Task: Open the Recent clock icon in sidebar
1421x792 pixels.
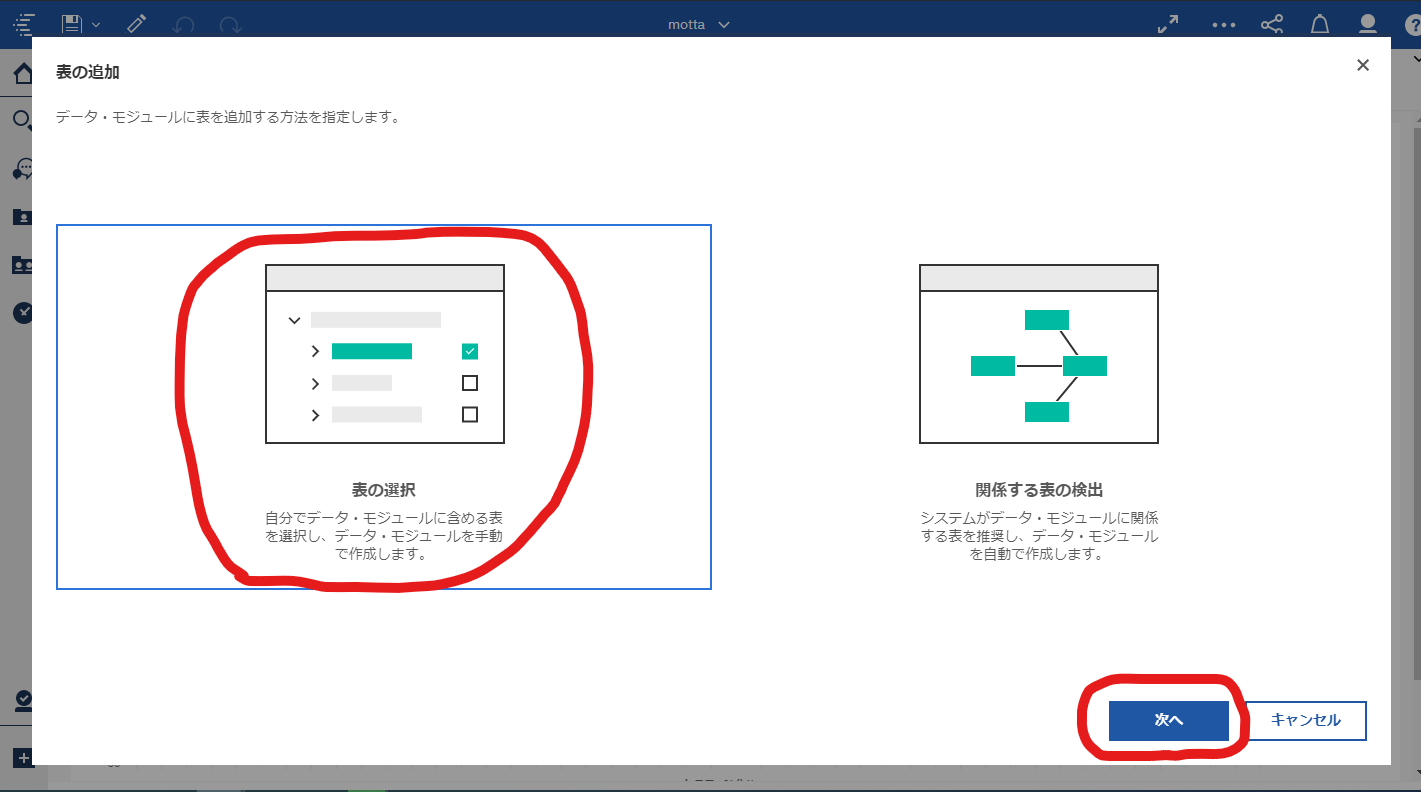Action: pyautogui.click(x=22, y=312)
